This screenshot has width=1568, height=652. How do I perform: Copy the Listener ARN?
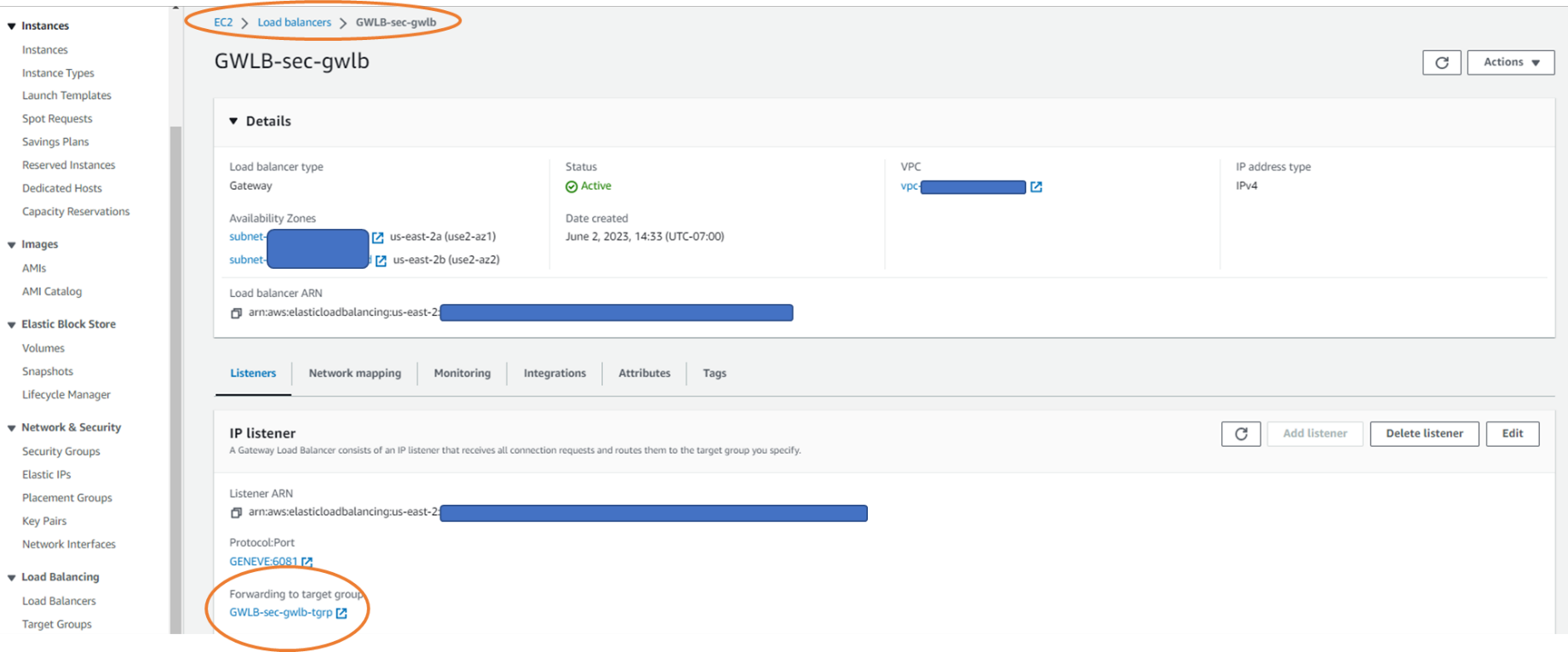(236, 512)
